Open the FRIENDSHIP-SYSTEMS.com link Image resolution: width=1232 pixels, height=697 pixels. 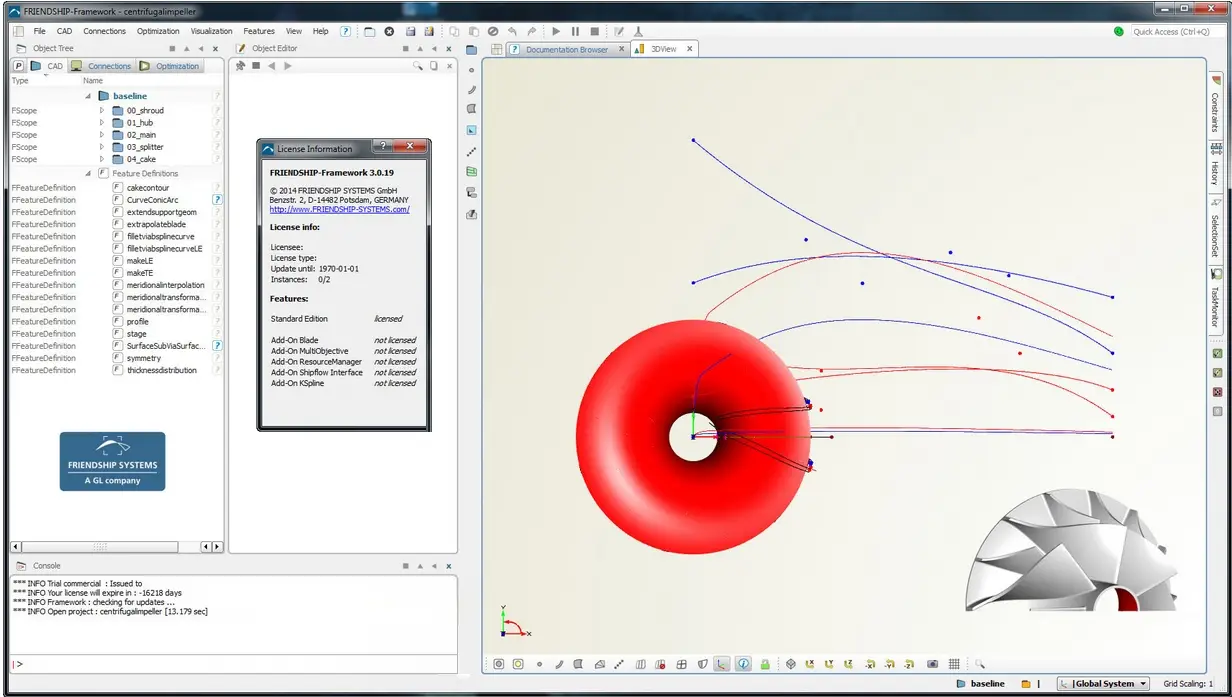[x=339, y=209]
